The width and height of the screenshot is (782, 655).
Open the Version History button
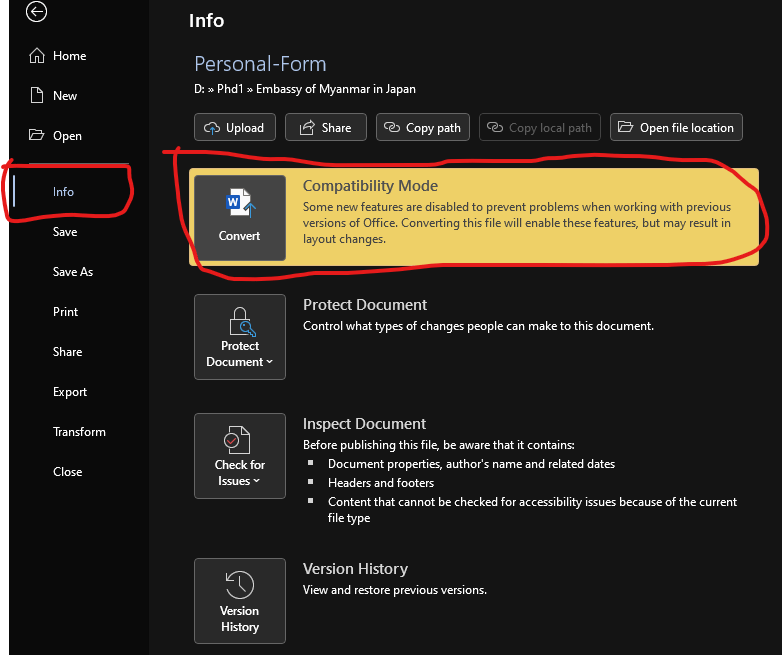tap(240, 601)
